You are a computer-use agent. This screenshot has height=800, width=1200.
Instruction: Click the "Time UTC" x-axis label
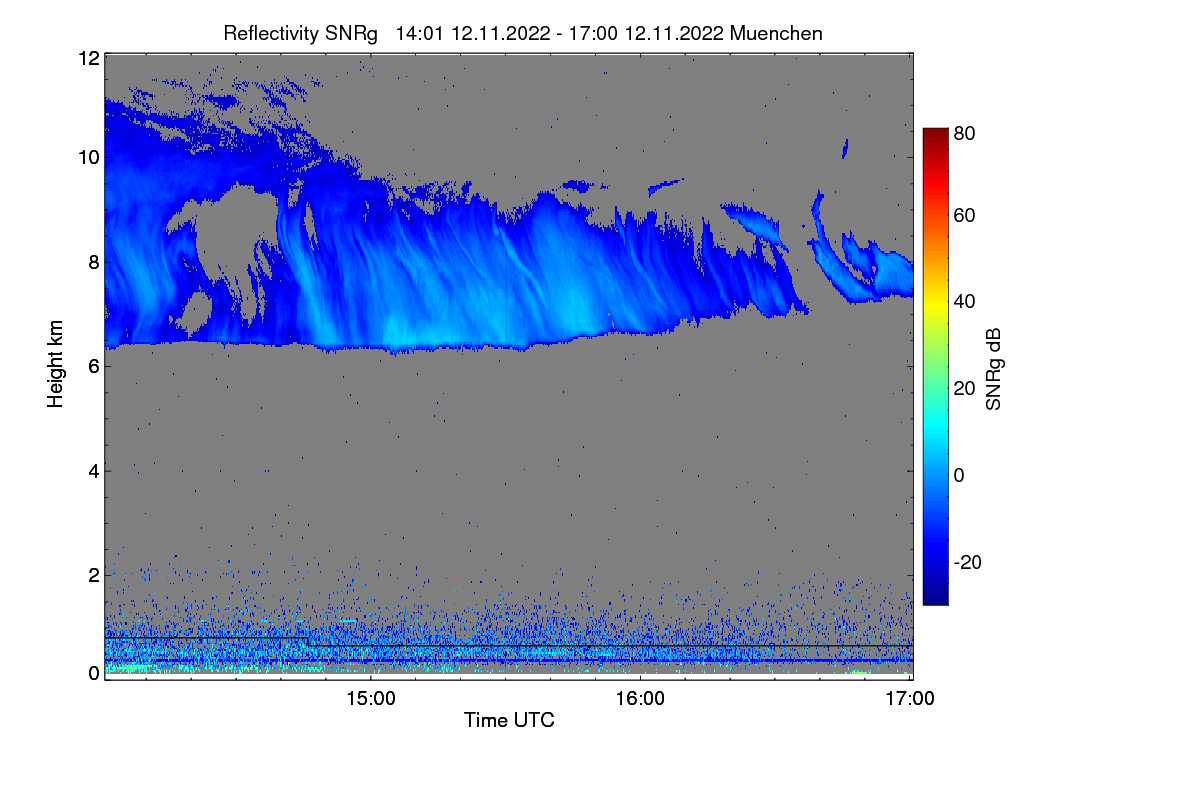coord(509,720)
